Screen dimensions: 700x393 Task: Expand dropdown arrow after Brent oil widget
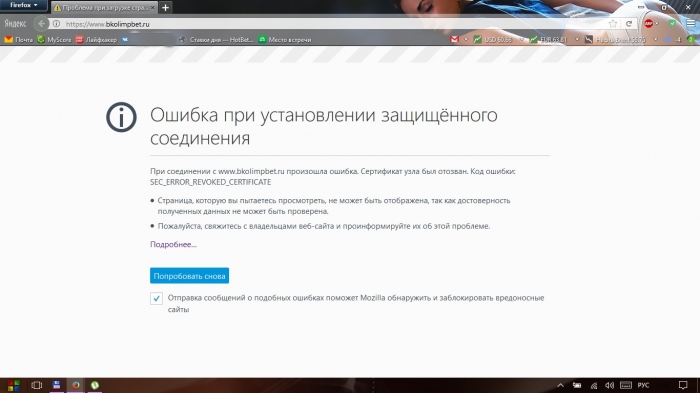(x=655, y=39)
